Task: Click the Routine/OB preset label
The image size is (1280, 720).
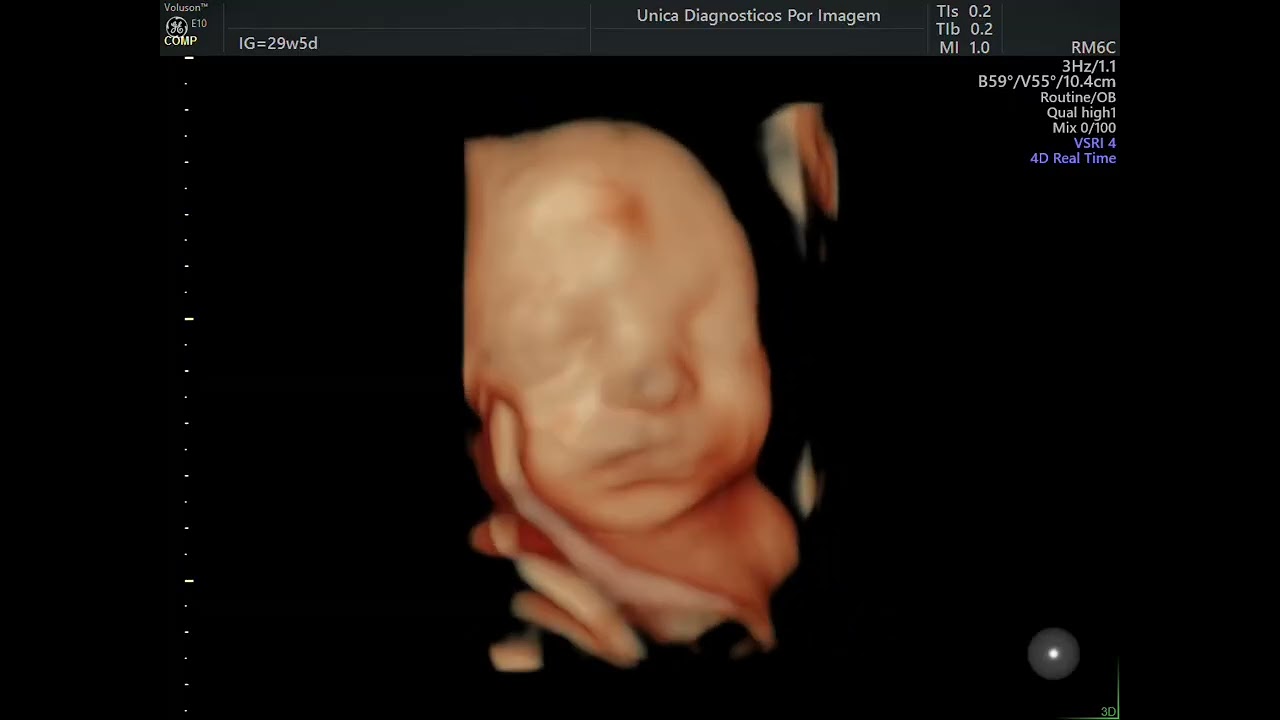Action: click(1077, 98)
